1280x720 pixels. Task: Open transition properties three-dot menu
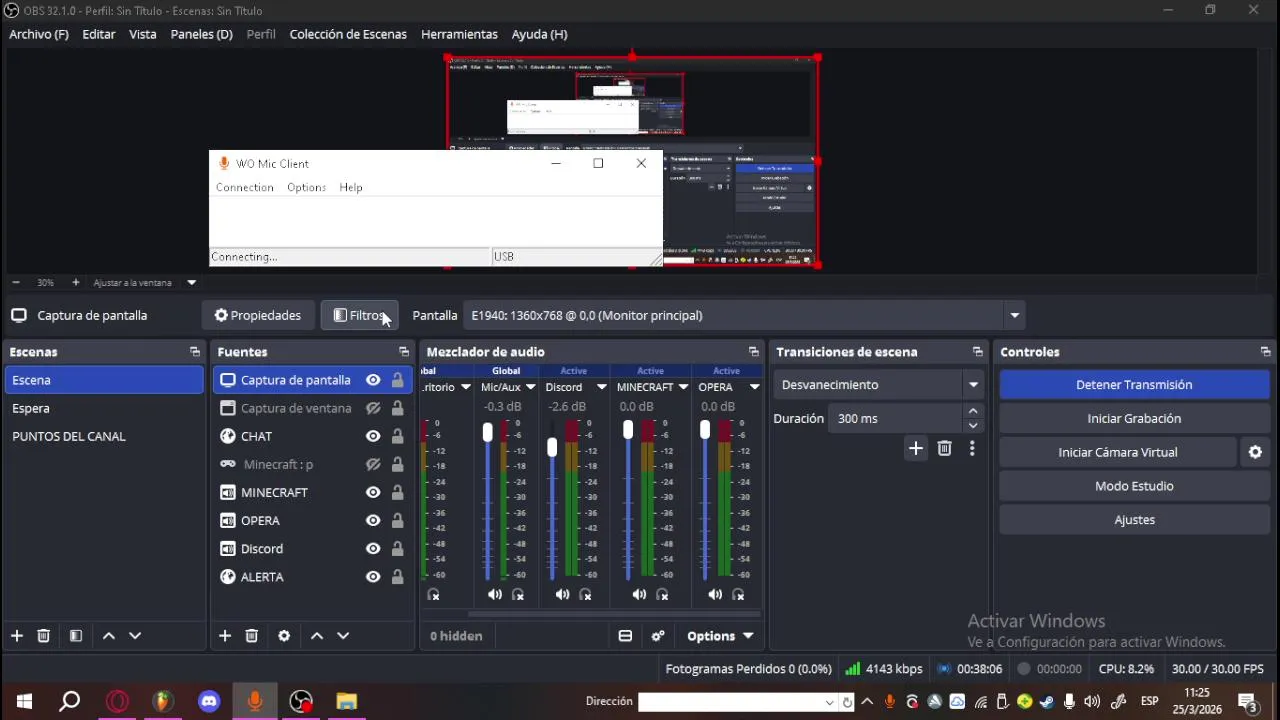pos(972,448)
